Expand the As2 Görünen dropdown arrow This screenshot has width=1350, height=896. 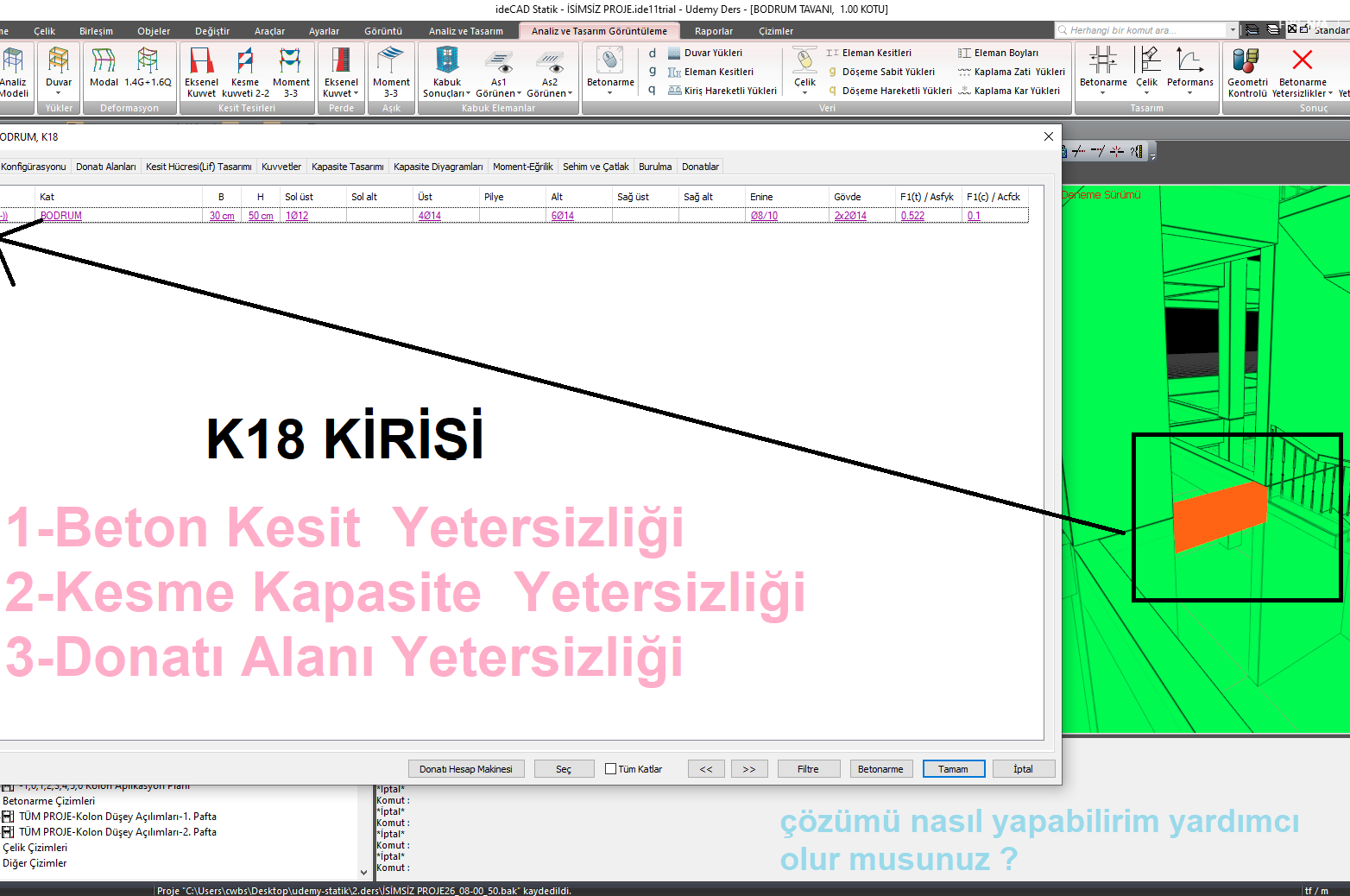pyautogui.click(x=571, y=93)
